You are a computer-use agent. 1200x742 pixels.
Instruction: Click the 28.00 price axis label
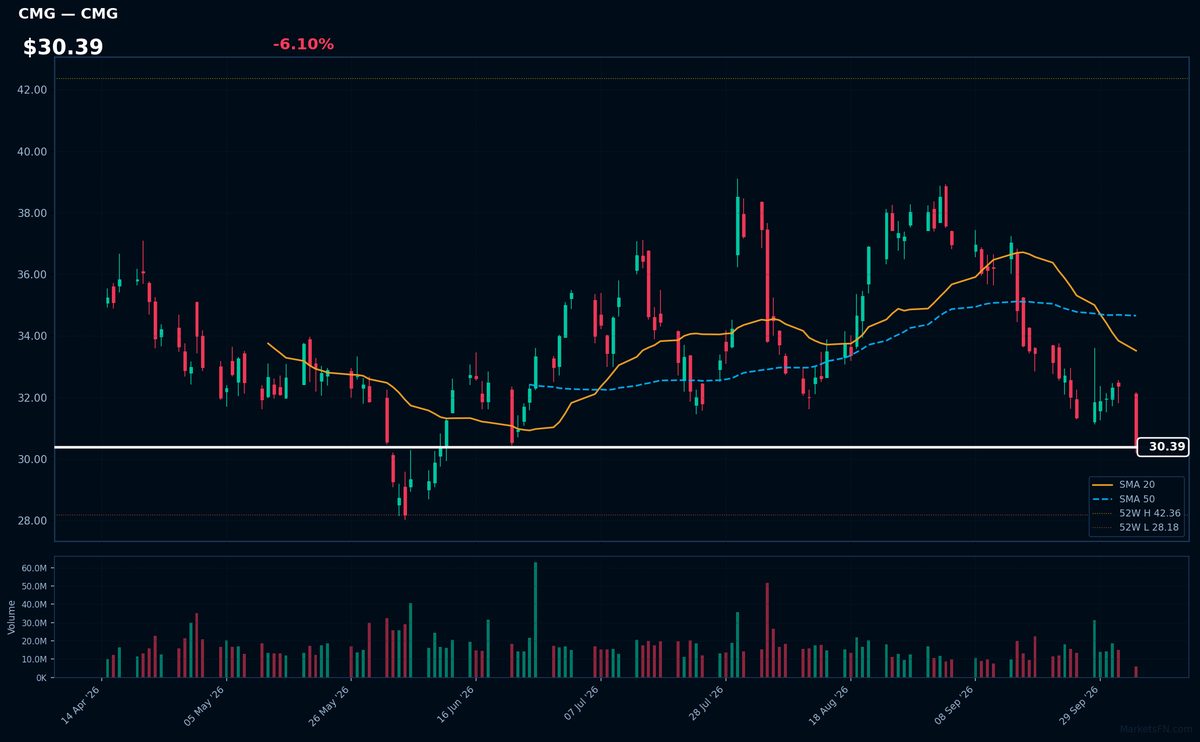coord(33,521)
